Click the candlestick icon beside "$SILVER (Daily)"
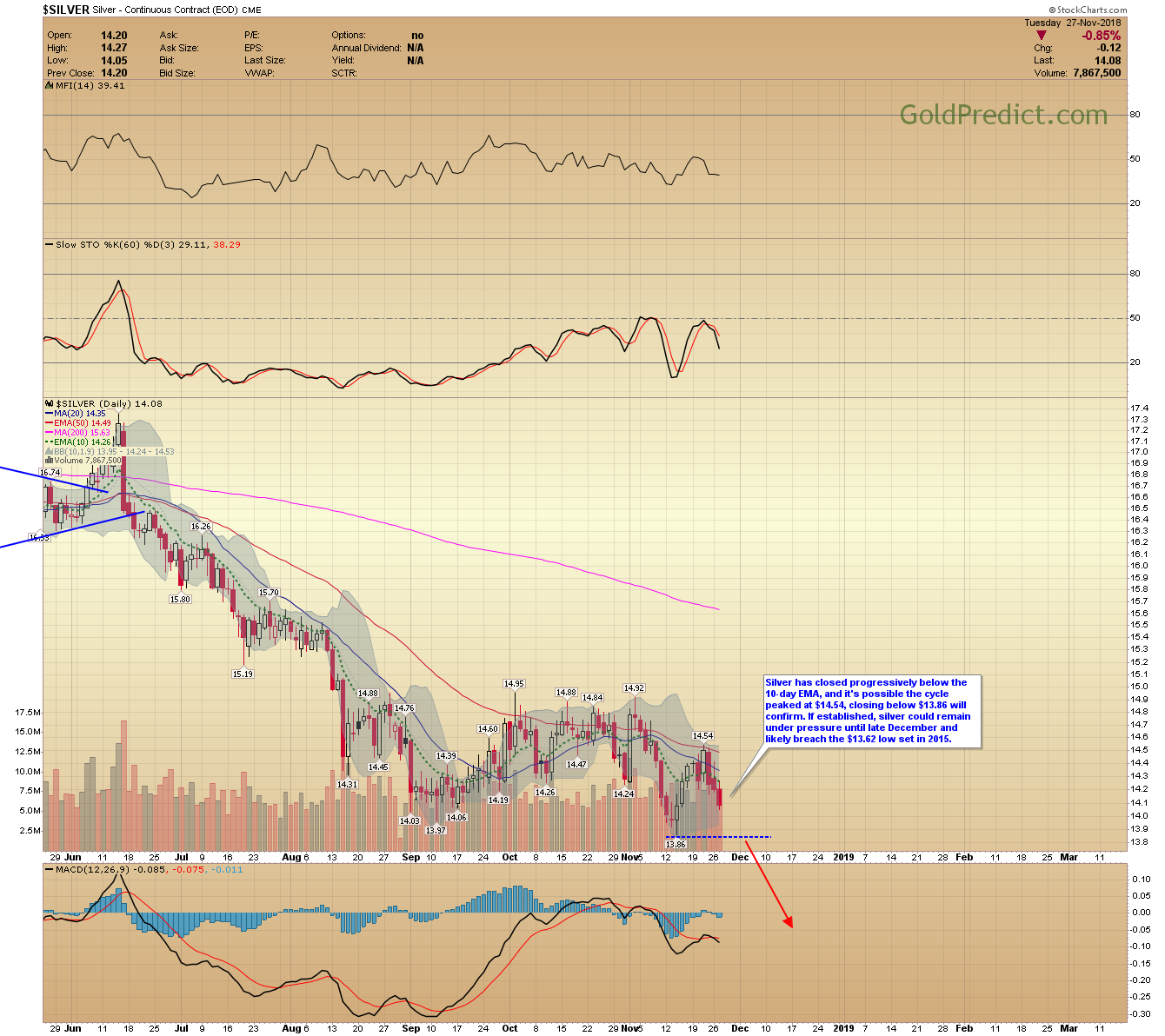This screenshot has width=1165, height=1036. 50,404
